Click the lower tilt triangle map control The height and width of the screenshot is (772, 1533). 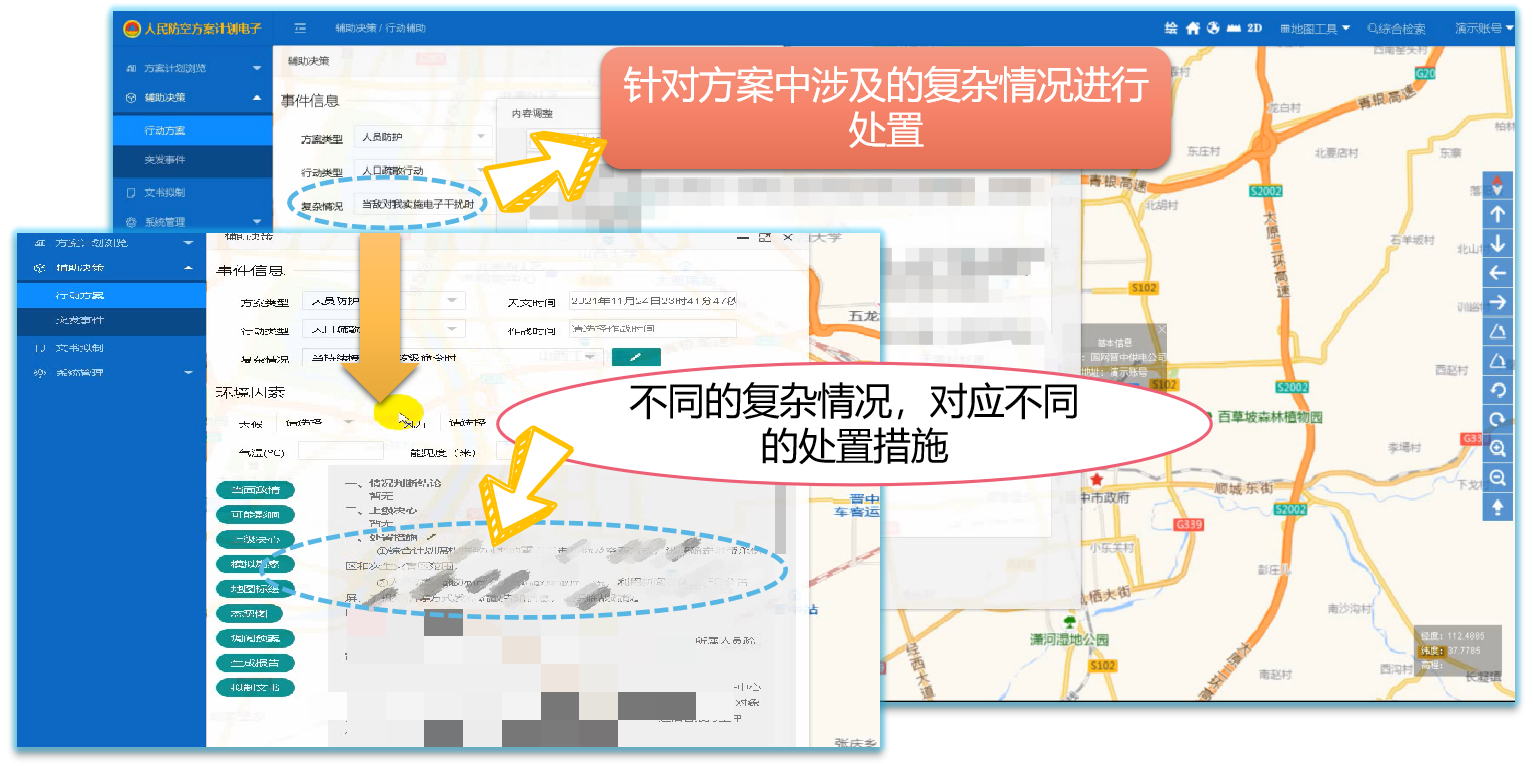[1497, 361]
